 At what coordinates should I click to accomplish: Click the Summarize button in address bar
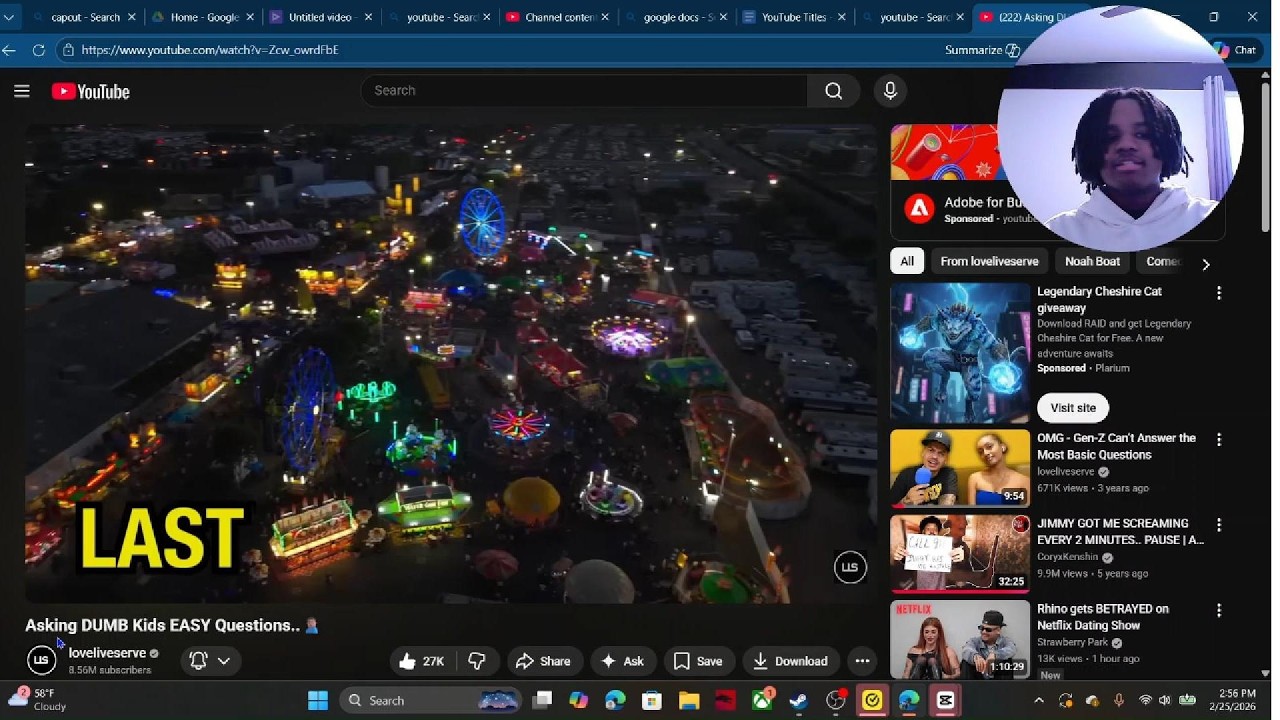click(982, 50)
